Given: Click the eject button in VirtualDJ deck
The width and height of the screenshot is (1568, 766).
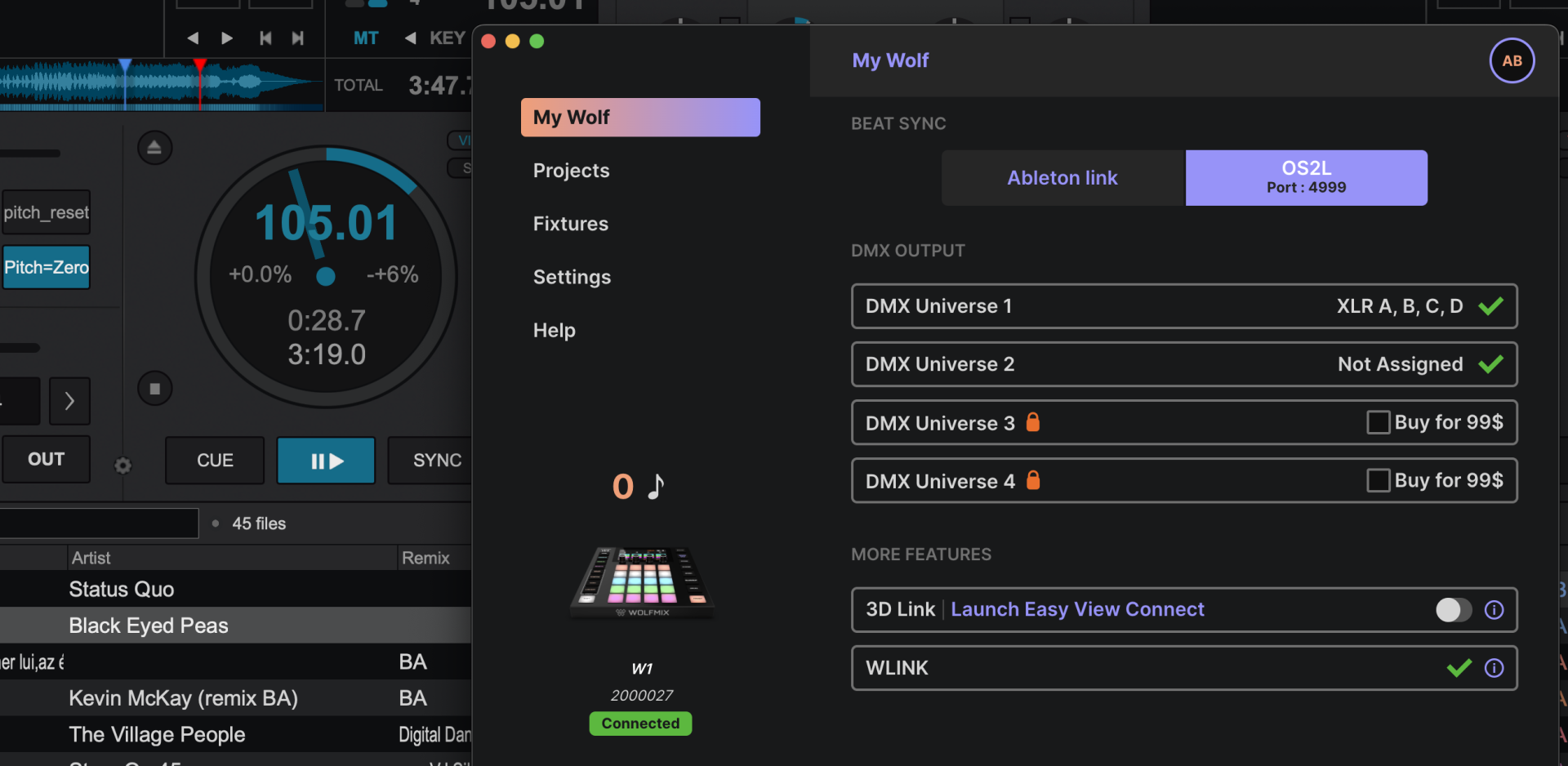Looking at the screenshot, I should coord(154,148).
